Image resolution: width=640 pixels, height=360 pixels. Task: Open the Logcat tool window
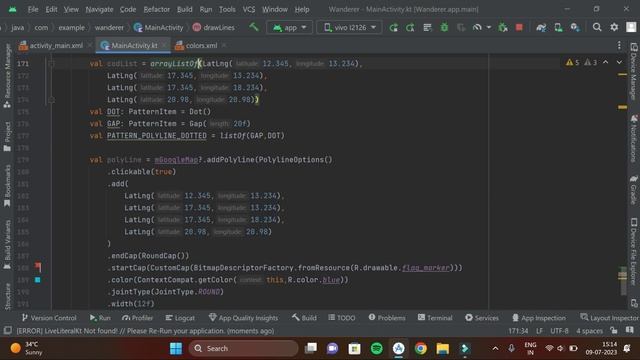tap(180, 318)
